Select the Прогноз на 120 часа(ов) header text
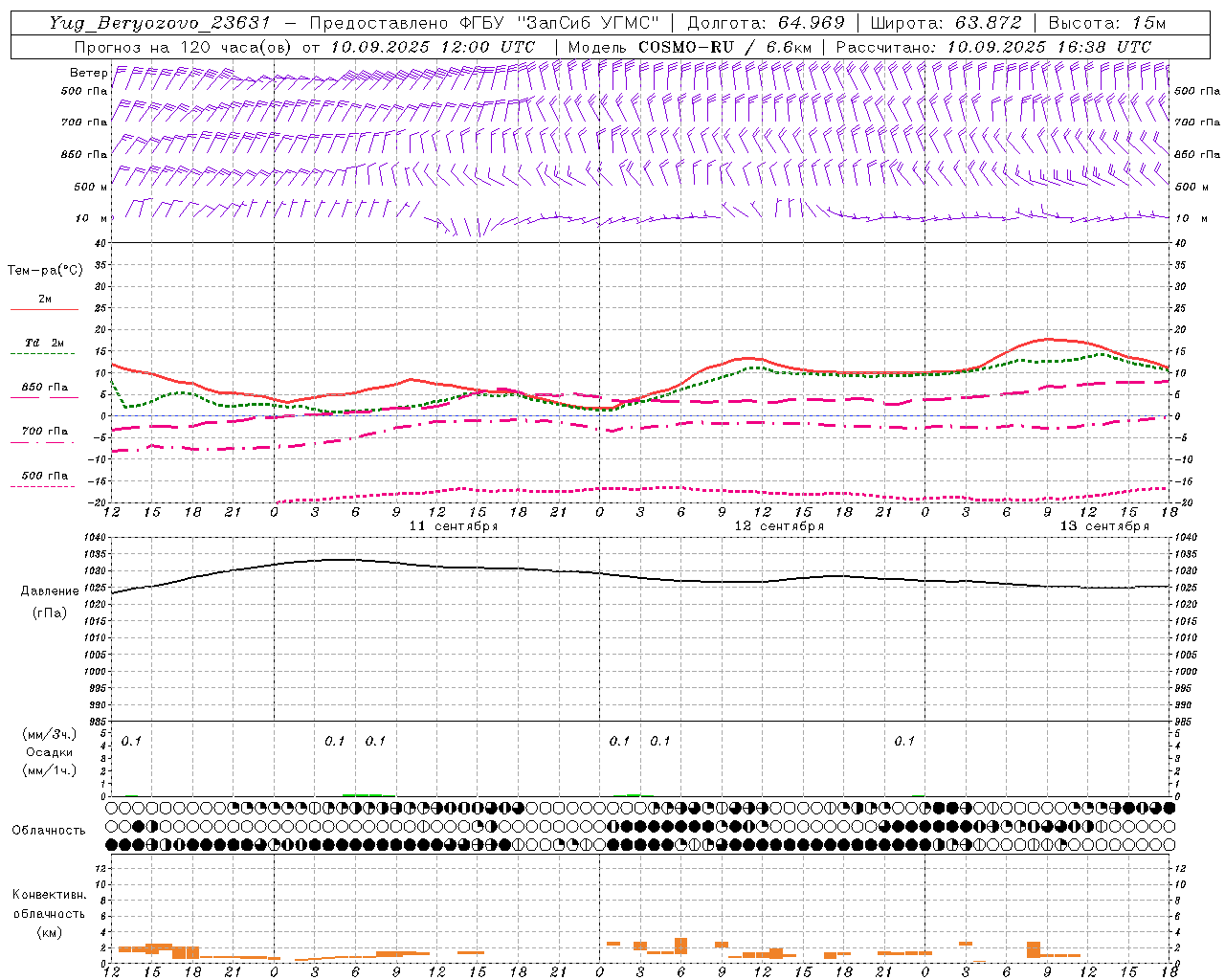Viewport: 1225px width, 980px height. (x=183, y=47)
